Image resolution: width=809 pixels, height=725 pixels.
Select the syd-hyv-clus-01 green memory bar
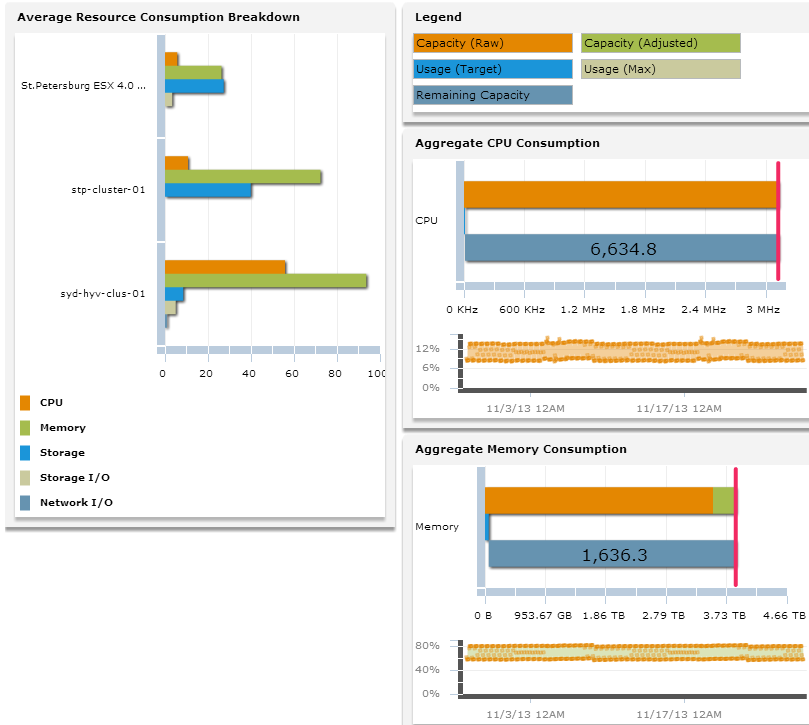266,281
